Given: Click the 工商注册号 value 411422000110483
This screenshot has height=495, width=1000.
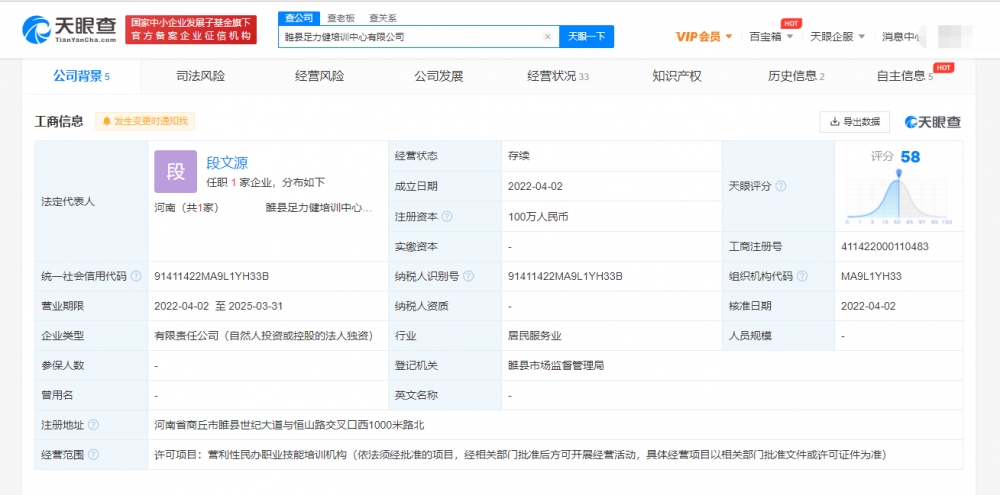Looking at the screenshot, I should (x=885, y=247).
